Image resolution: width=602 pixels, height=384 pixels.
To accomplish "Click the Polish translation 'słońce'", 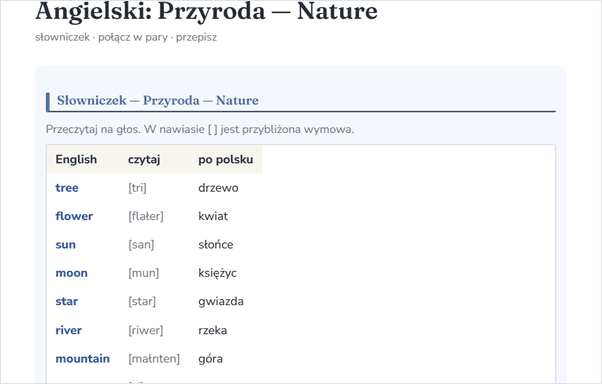I will [x=216, y=245].
